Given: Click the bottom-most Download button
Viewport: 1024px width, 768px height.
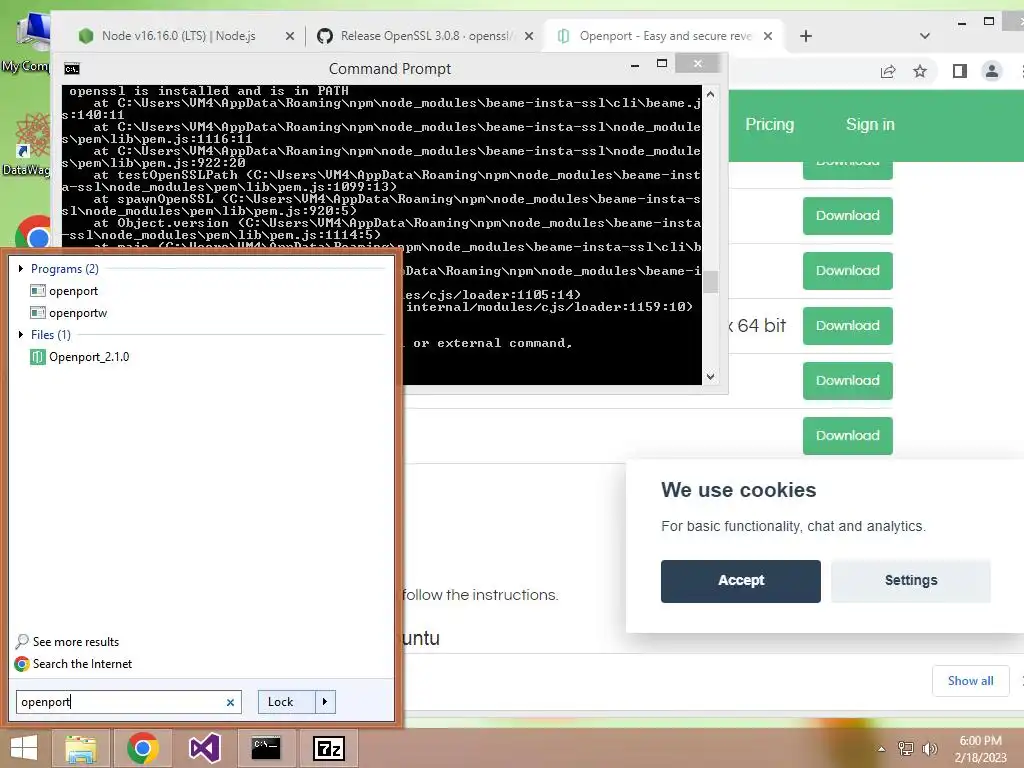Looking at the screenshot, I should pyautogui.click(x=848, y=436).
